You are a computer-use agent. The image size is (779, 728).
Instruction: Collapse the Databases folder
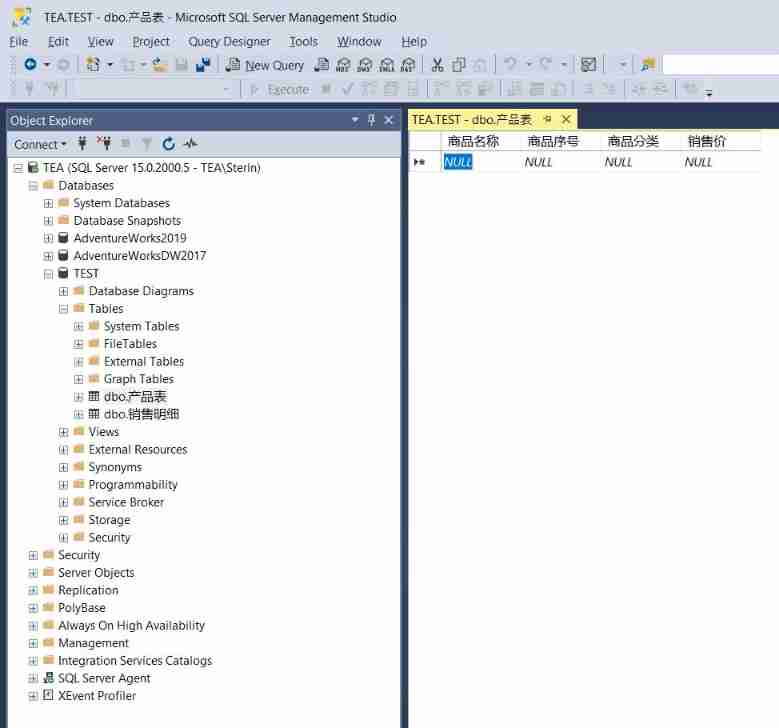(x=33, y=186)
